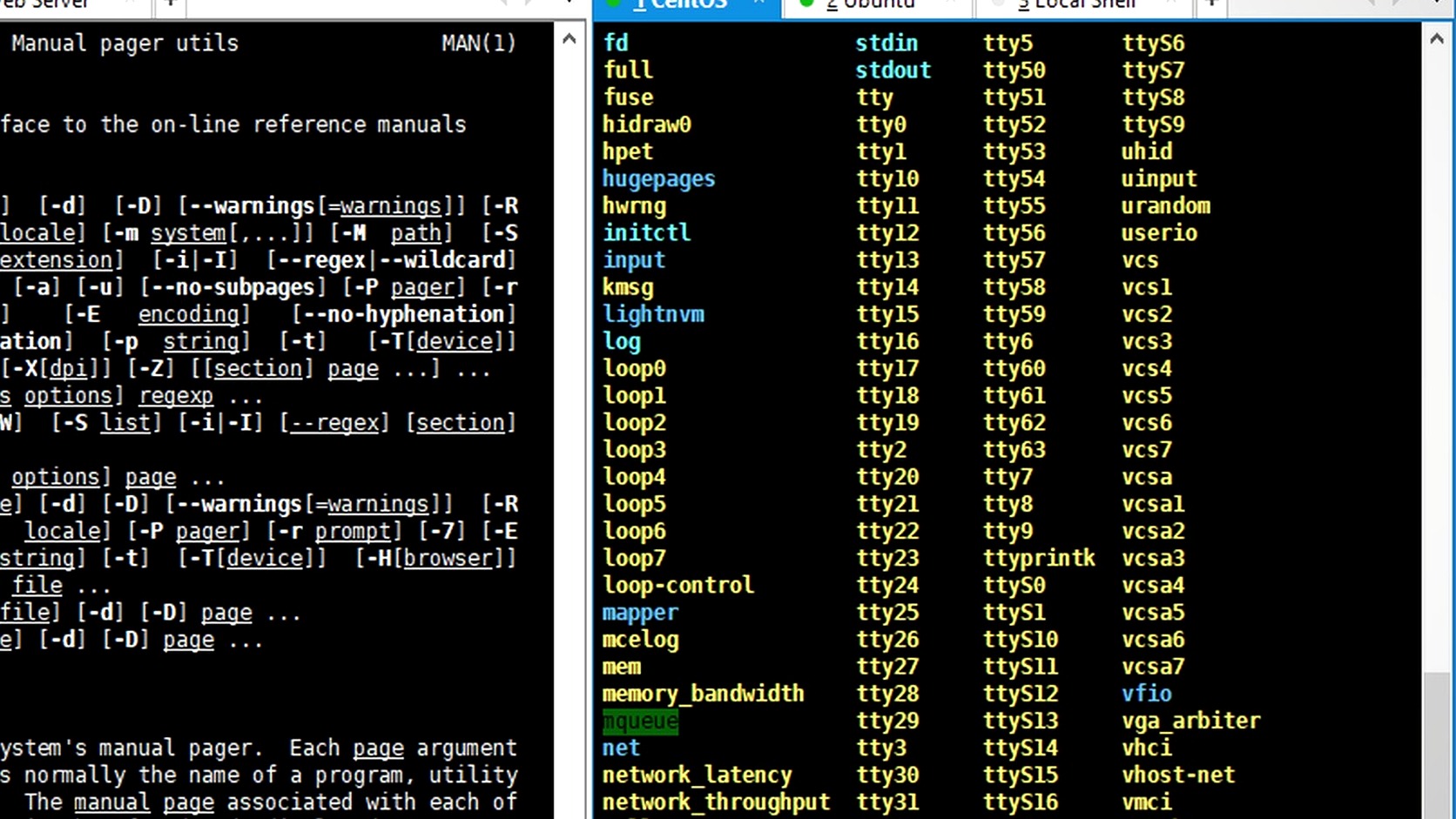This screenshot has height=819, width=1456.
Task: Click the underlined 'regexp' argument
Action: (x=175, y=397)
